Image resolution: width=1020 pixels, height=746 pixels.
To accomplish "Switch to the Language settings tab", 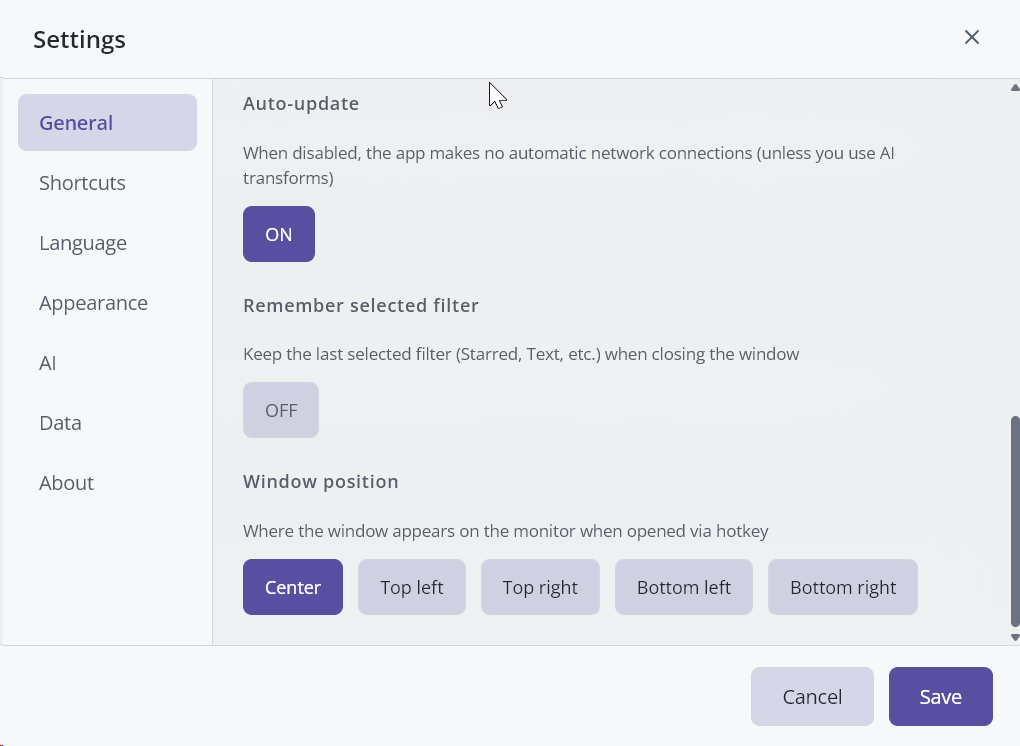I will 83,243.
